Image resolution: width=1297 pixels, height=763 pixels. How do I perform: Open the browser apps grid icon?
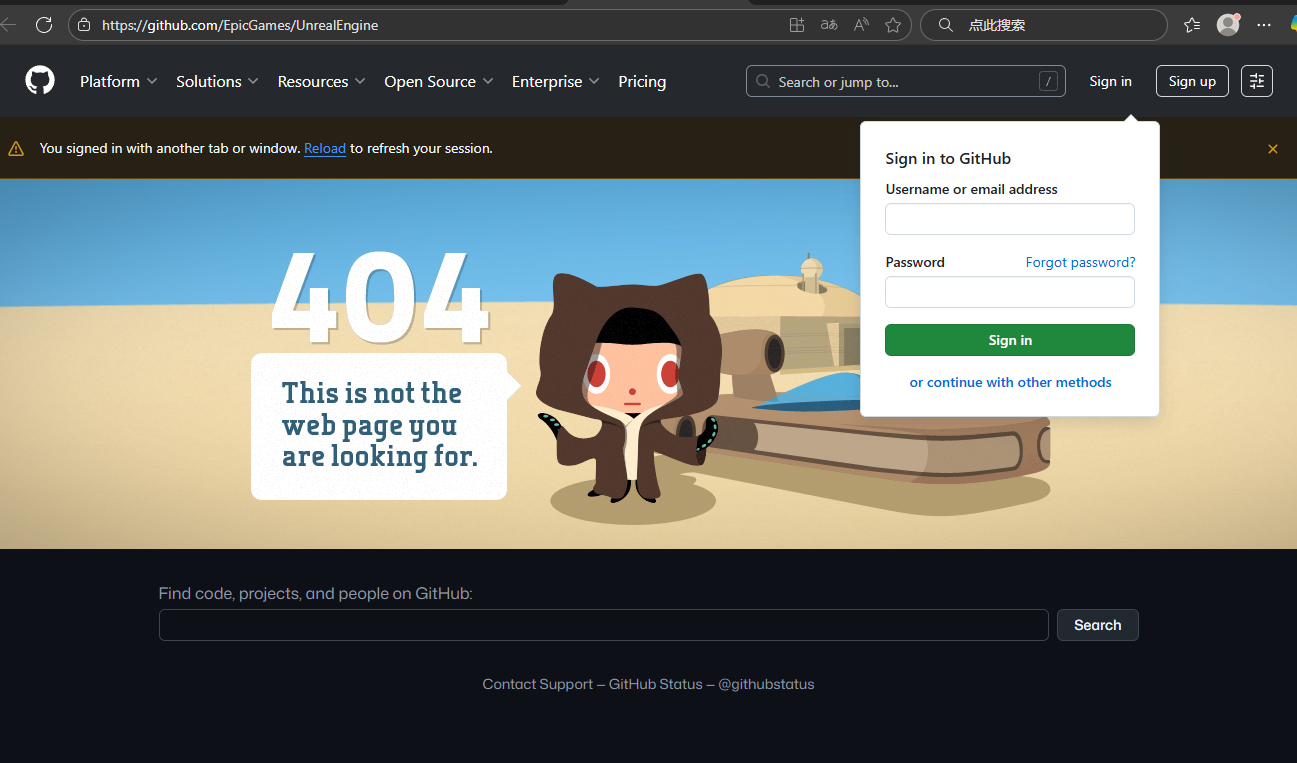797,25
